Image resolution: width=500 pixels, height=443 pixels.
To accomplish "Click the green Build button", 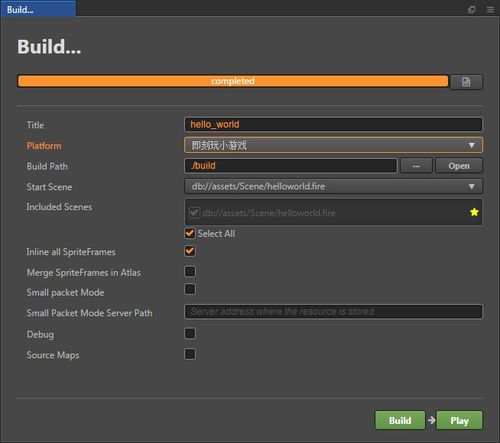I will (x=400, y=420).
